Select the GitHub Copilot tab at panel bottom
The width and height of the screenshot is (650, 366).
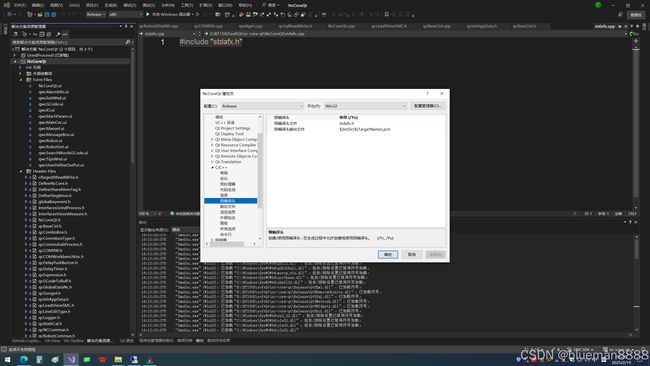click(26, 341)
